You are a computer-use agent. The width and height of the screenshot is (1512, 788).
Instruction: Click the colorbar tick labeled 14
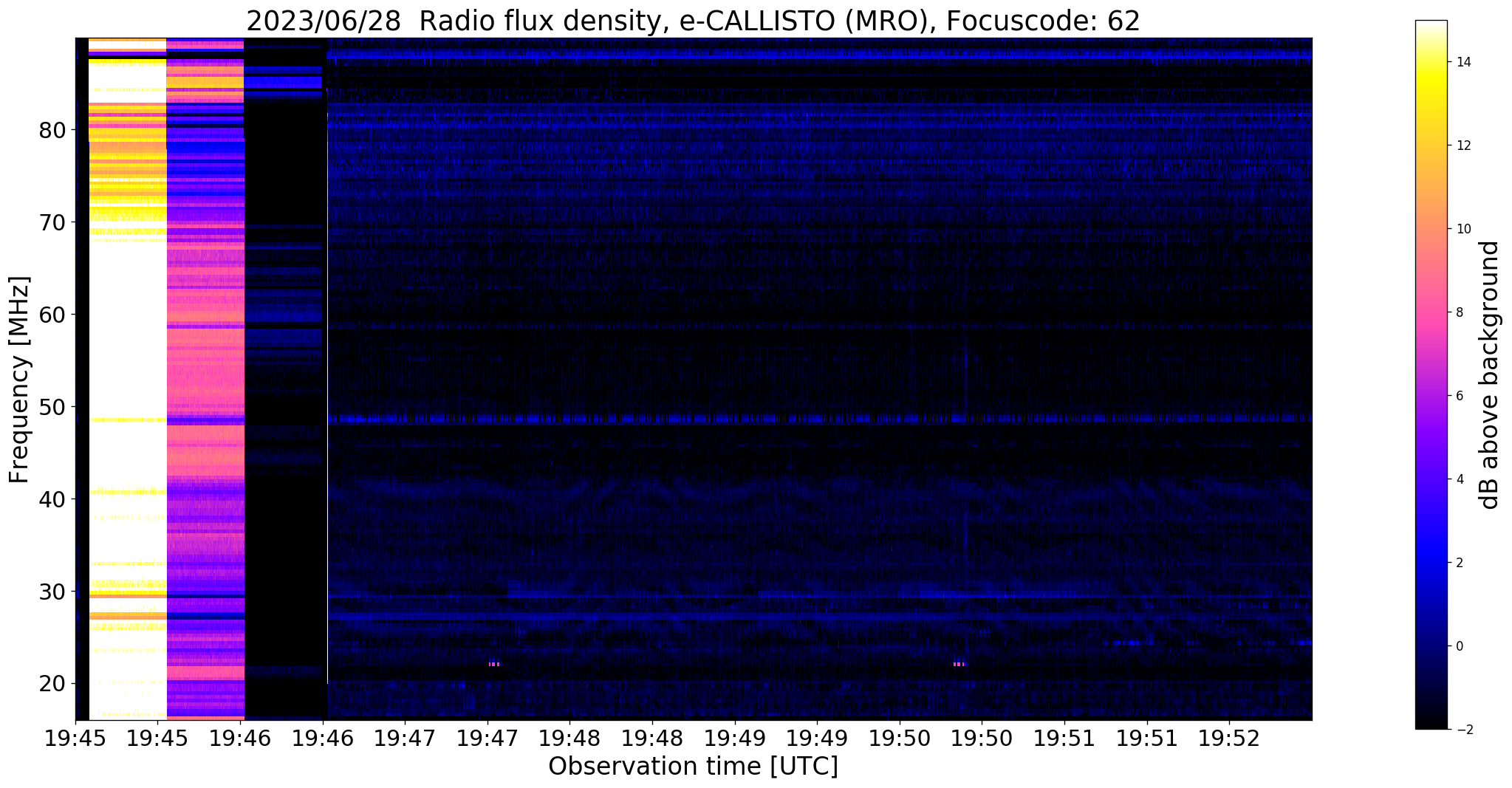1463,62
